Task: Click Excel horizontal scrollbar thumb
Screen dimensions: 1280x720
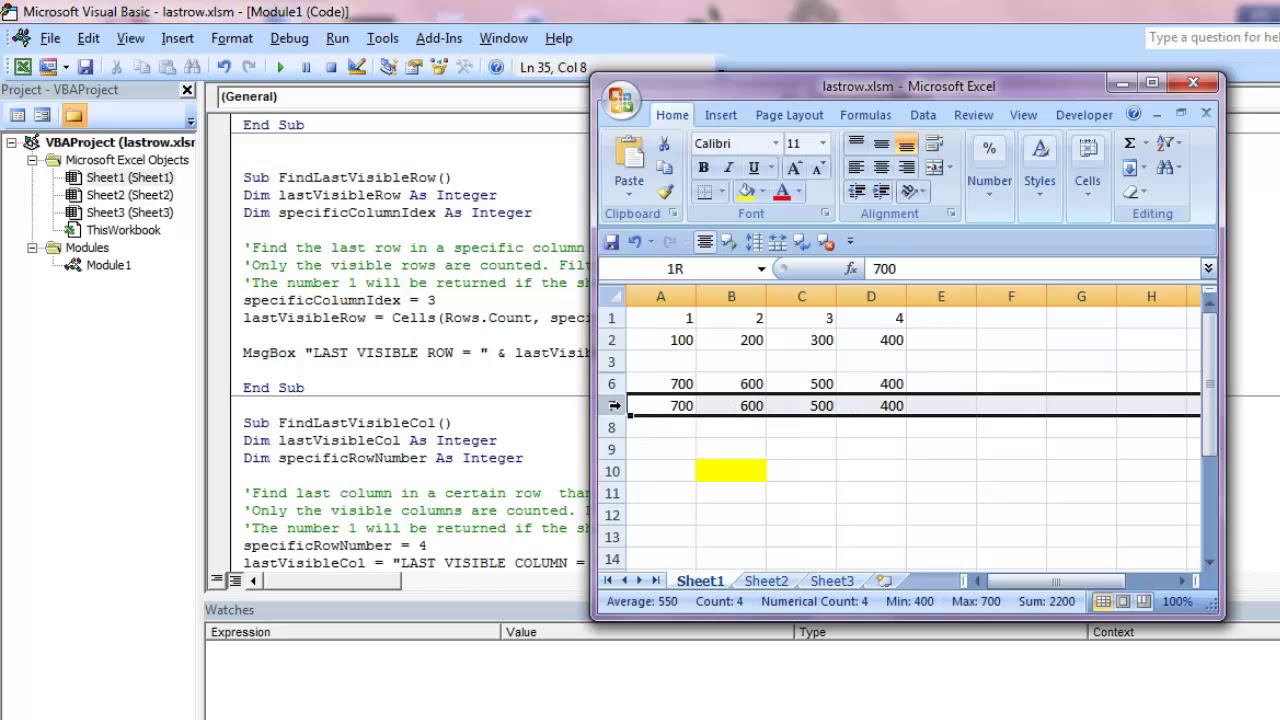Action: coord(1055,581)
